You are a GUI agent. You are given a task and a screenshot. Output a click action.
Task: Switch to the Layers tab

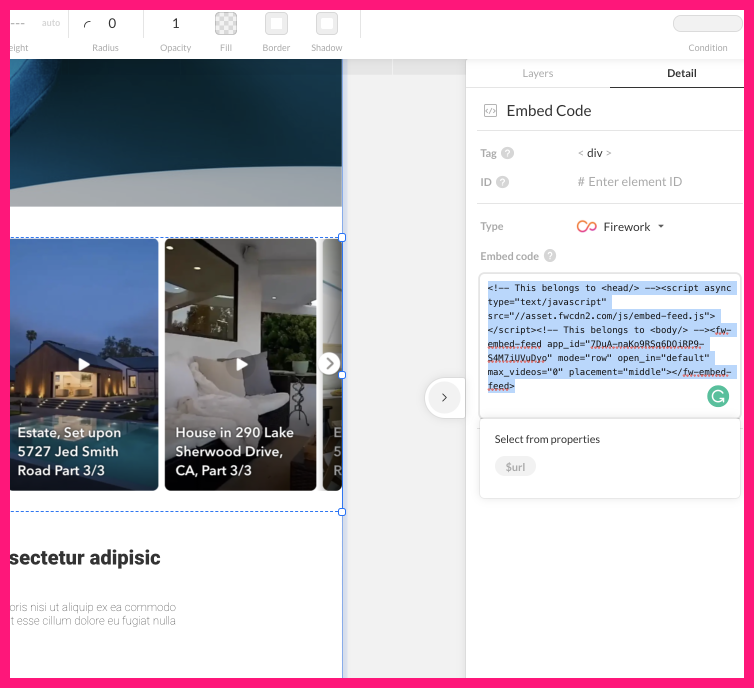click(538, 73)
